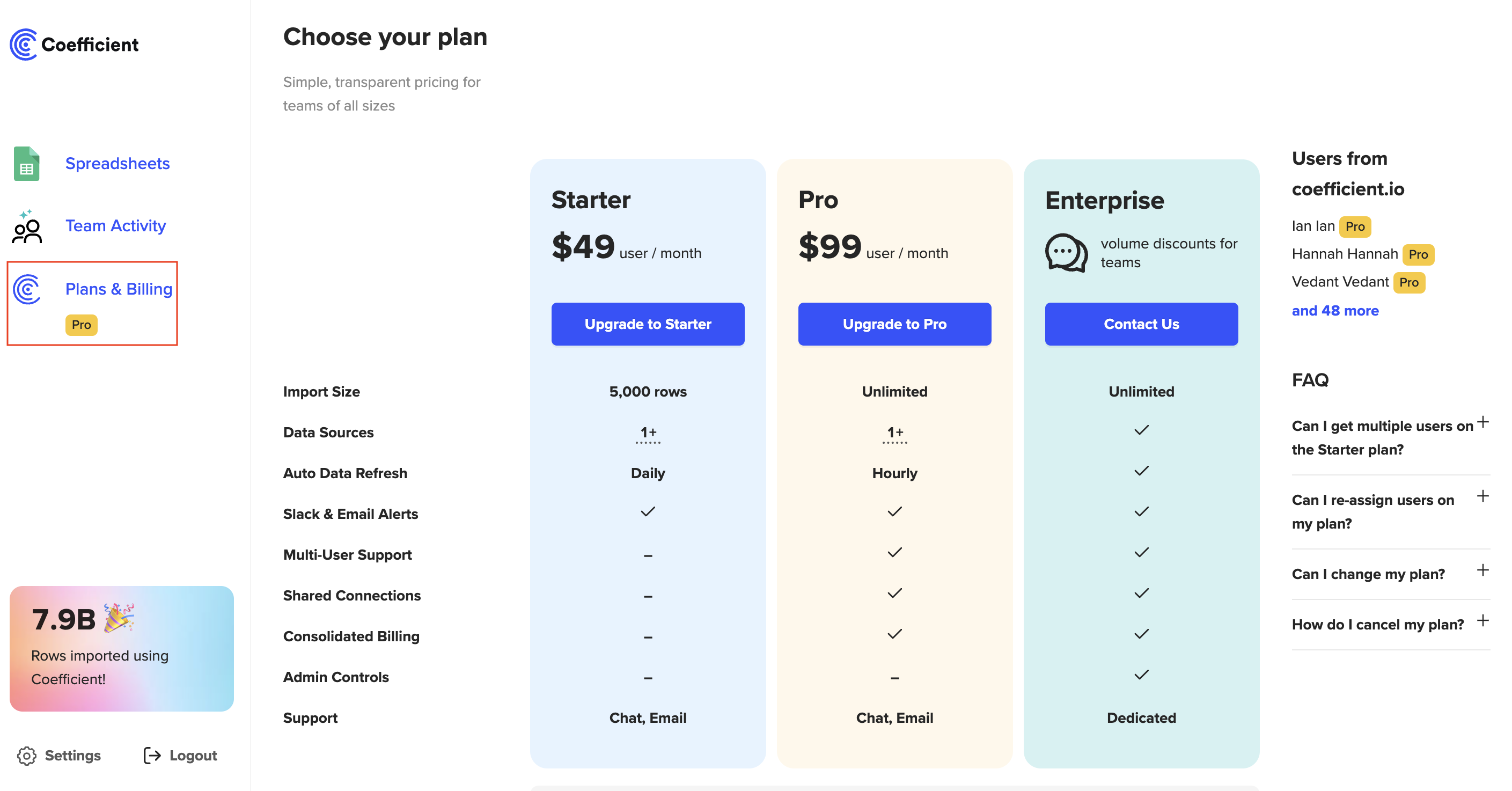Open the 'and 48 more' users link
This screenshot has width=1512, height=791.
[x=1335, y=311]
